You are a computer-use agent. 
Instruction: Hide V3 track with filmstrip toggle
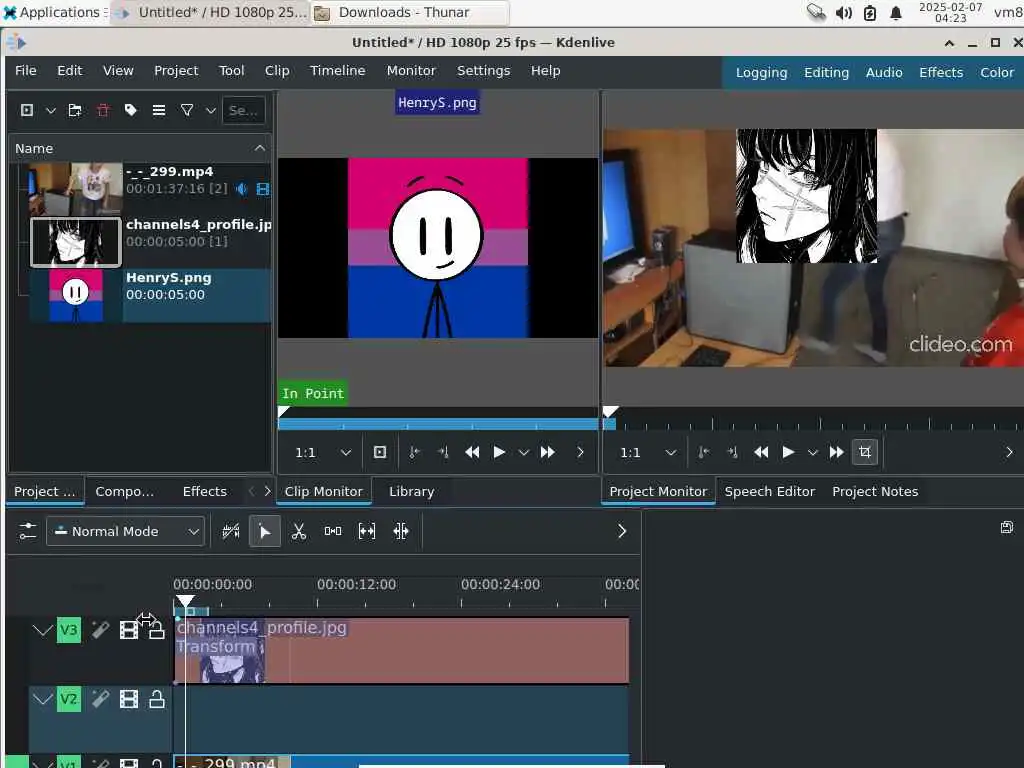click(x=129, y=630)
